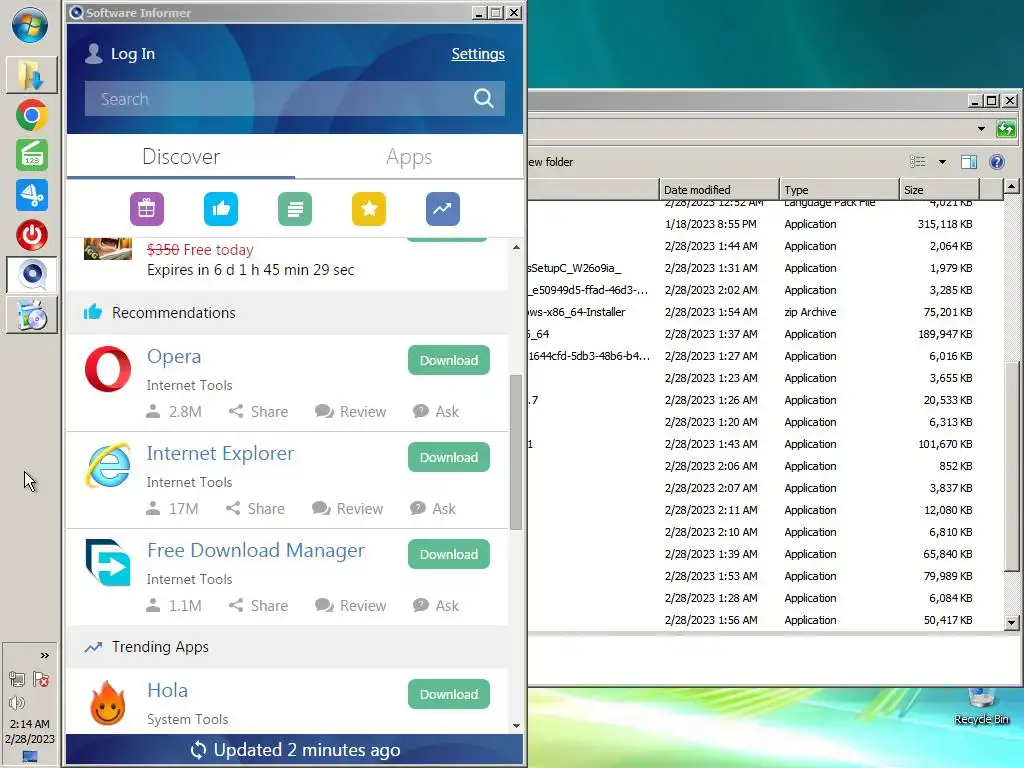Screen dimensions: 1024x768
Task: Open Chrome from the left taskbar
Action: pos(31,116)
